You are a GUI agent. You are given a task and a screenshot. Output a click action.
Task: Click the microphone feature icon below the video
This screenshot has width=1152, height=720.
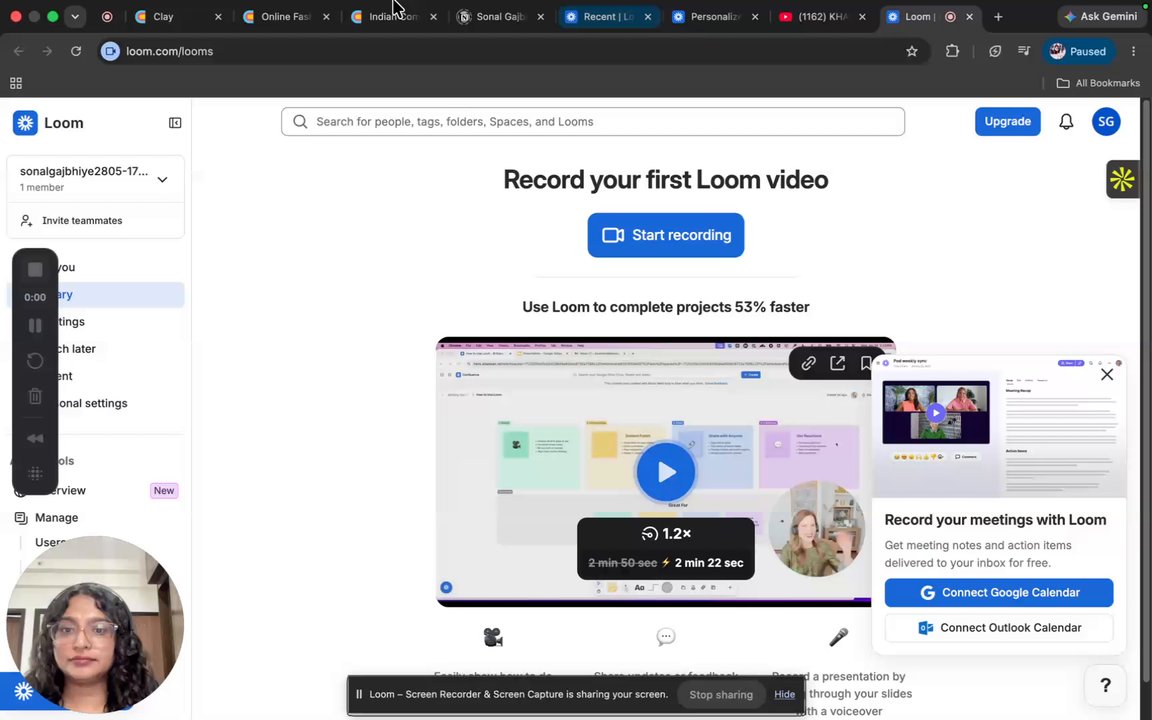pyautogui.click(x=838, y=637)
